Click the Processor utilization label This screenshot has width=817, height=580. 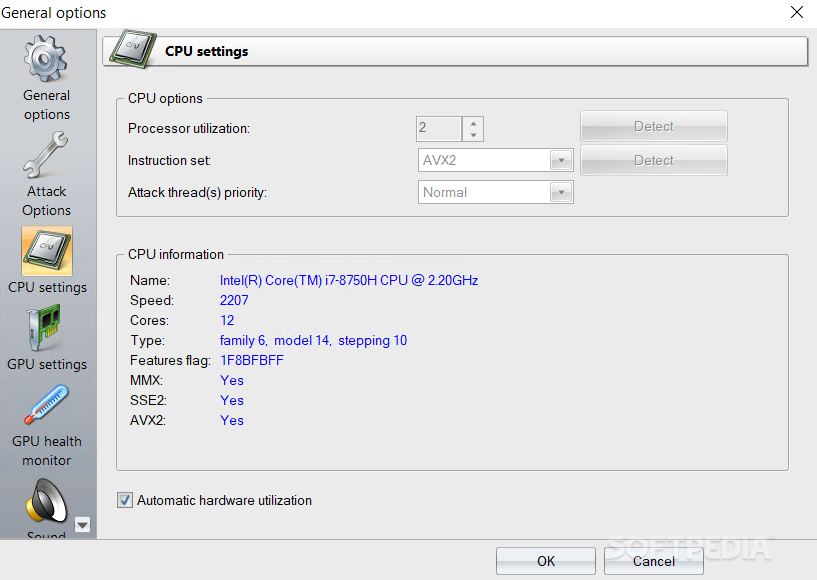[x=189, y=128]
